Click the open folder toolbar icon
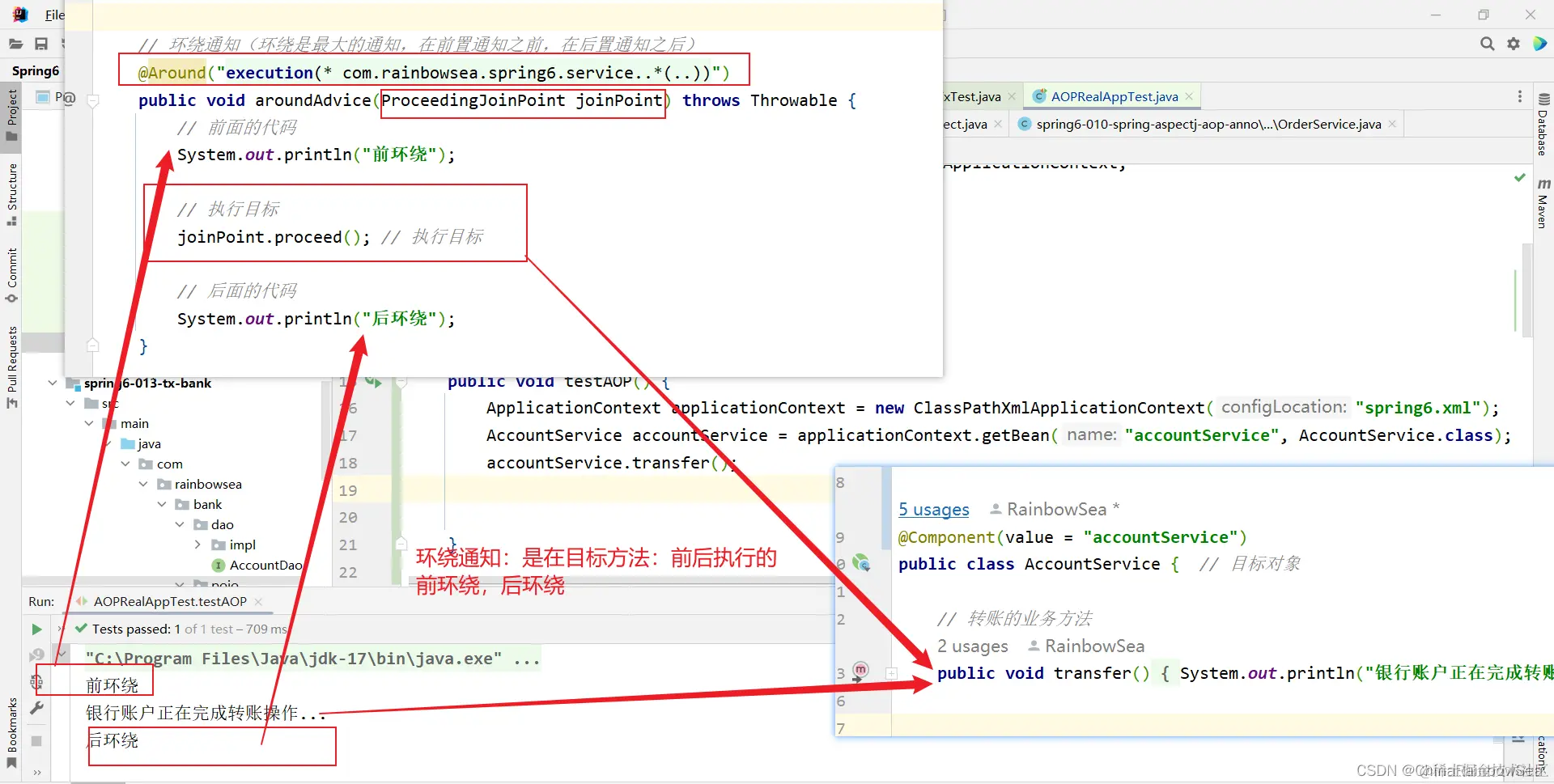The width and height of the screenshot is (1554, 784). tap(16, 44)
